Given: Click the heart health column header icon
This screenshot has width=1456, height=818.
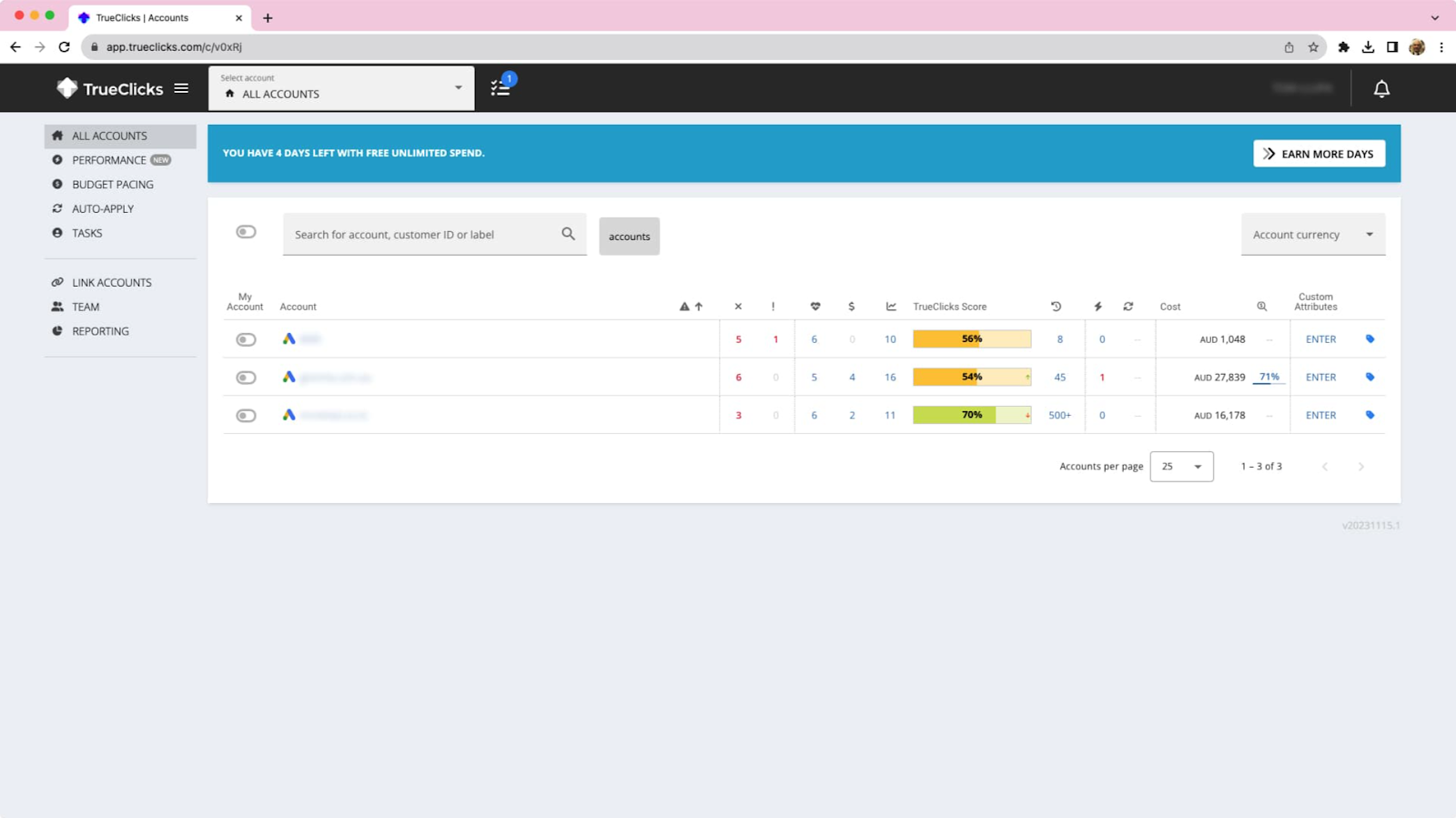Looking at the screenshot, I should [x=814, y=307].
